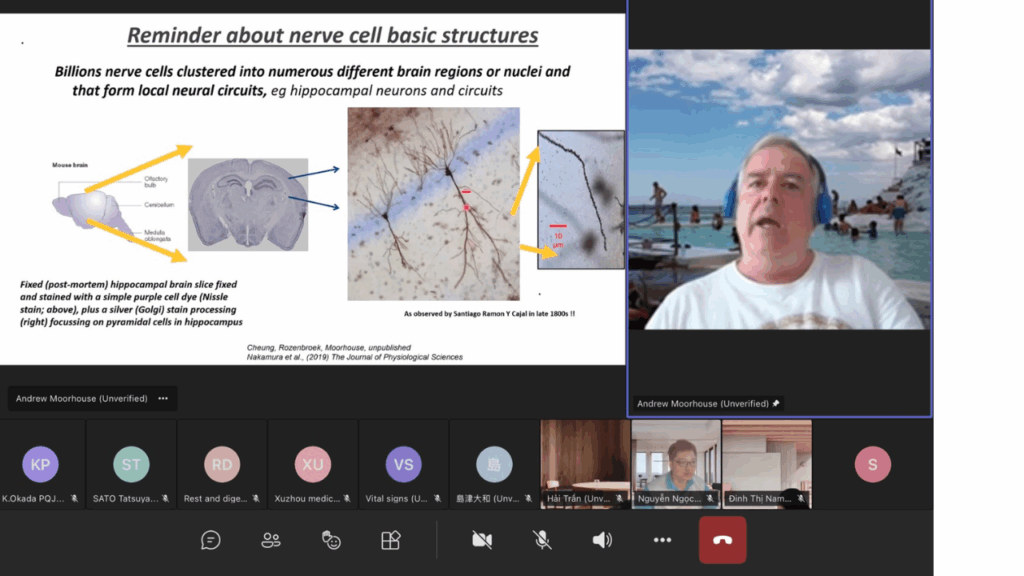
Task: Open More actions in call toolbar
Action: pyautogui.click(x=662, y=540)
